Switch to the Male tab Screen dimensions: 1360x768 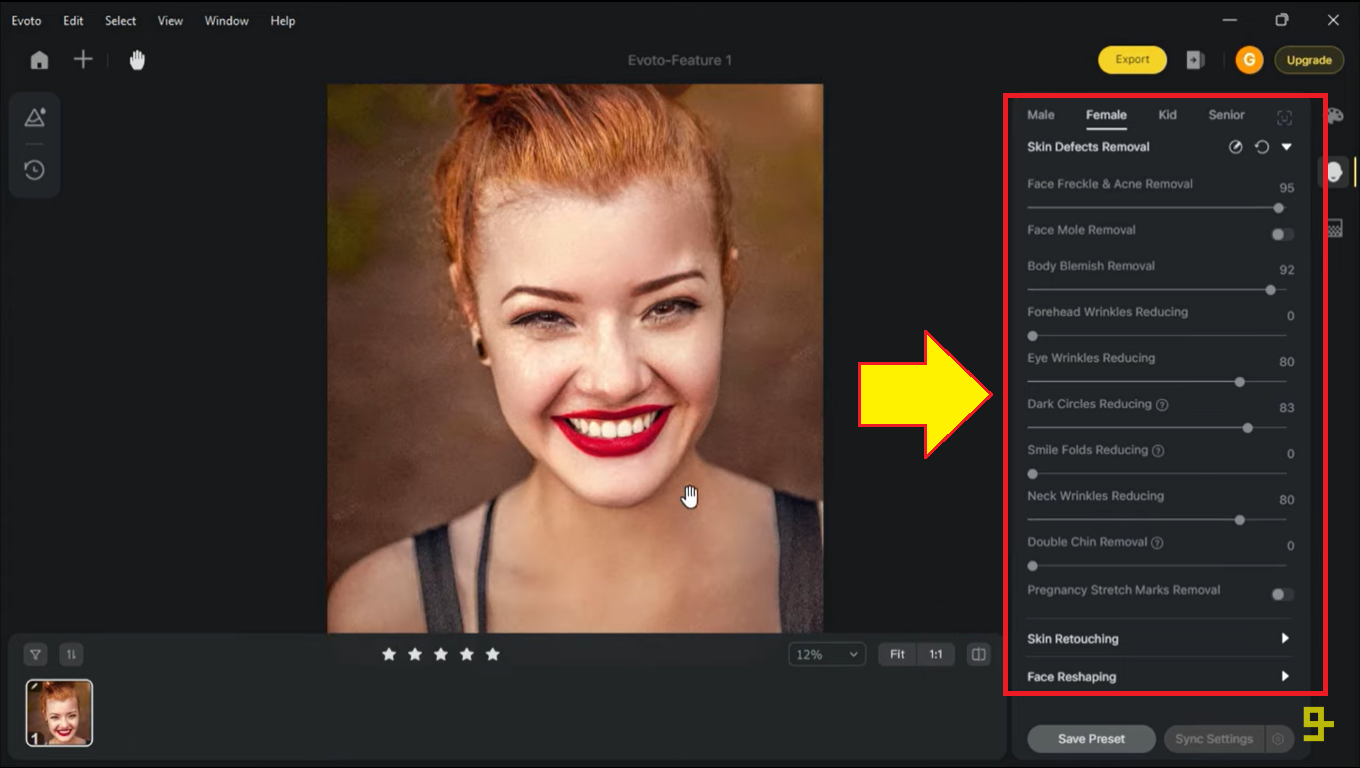coord(1040,115)
